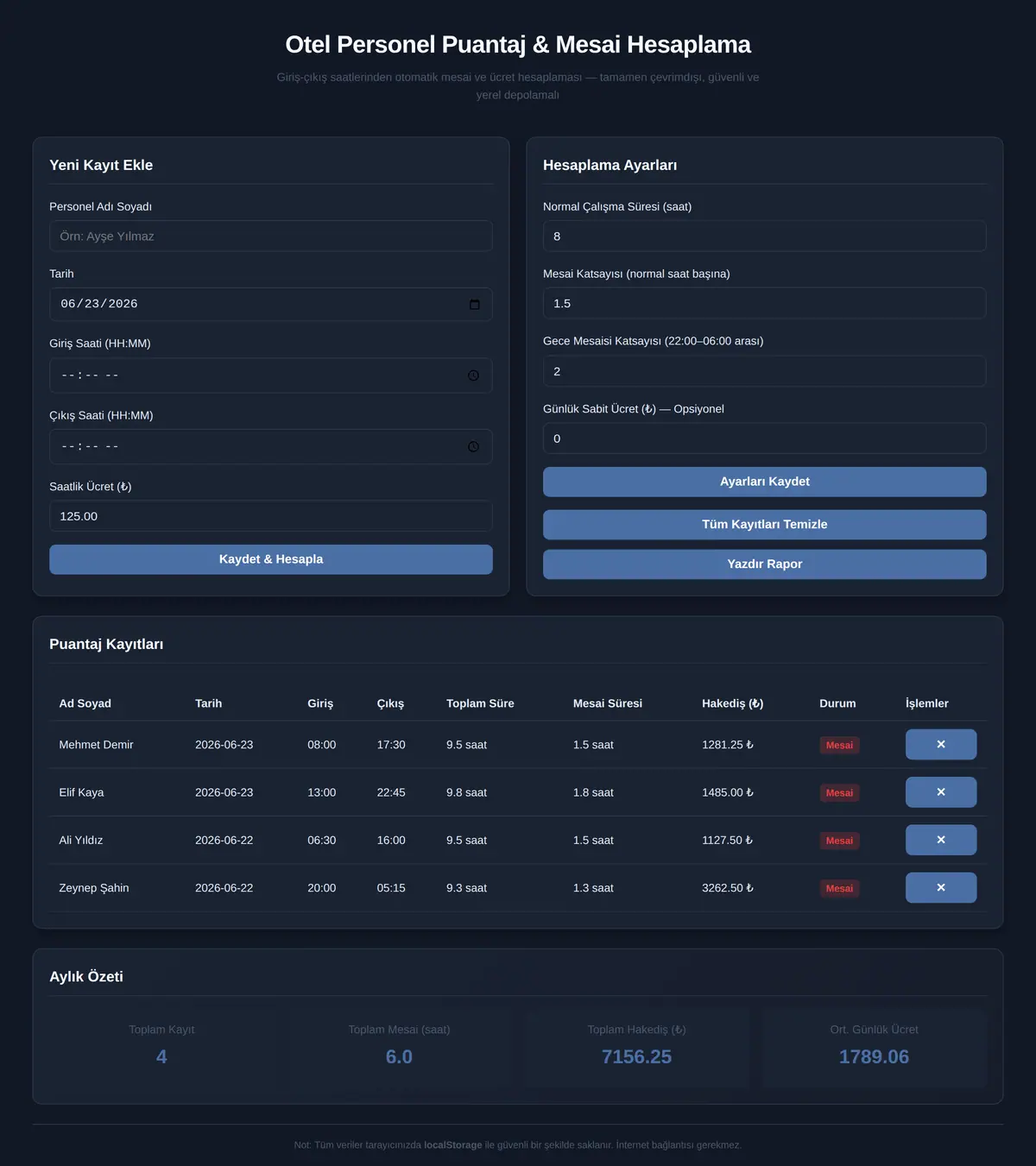Click the Toplam Süre column header
This screenshot has width=1036, height=1166.
coord(480,703)
